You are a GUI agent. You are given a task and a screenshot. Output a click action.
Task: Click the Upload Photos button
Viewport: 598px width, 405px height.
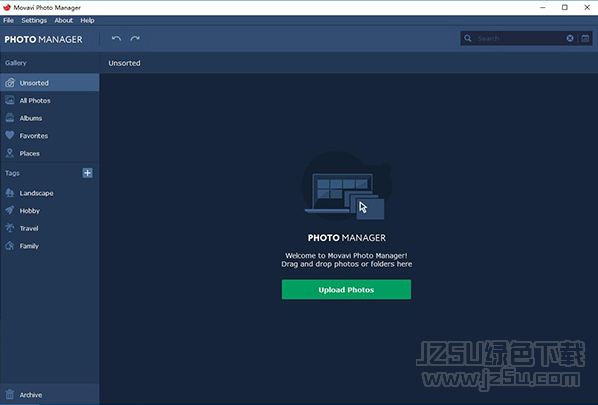pos(346,289)
